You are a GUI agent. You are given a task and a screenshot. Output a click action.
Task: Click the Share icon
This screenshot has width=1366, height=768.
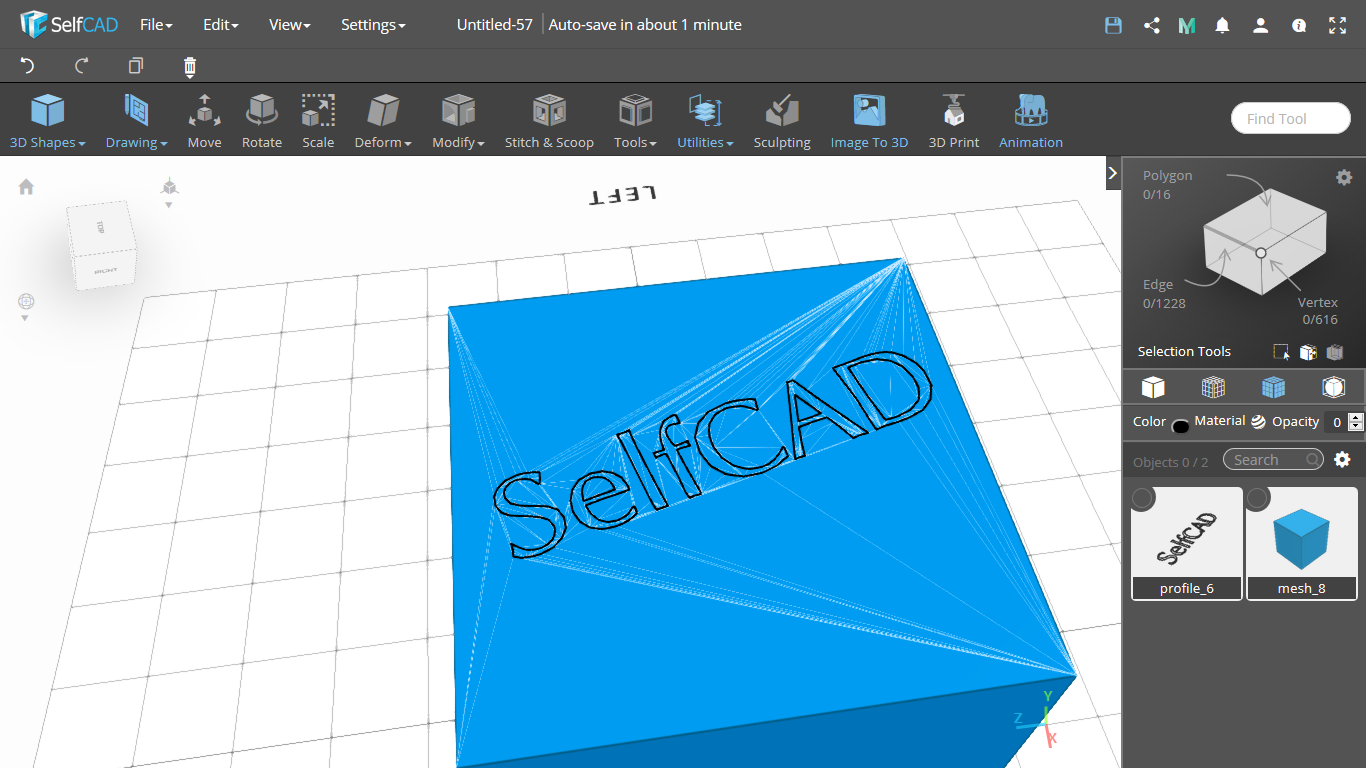pyautogui.click(x=1151, y=25)
